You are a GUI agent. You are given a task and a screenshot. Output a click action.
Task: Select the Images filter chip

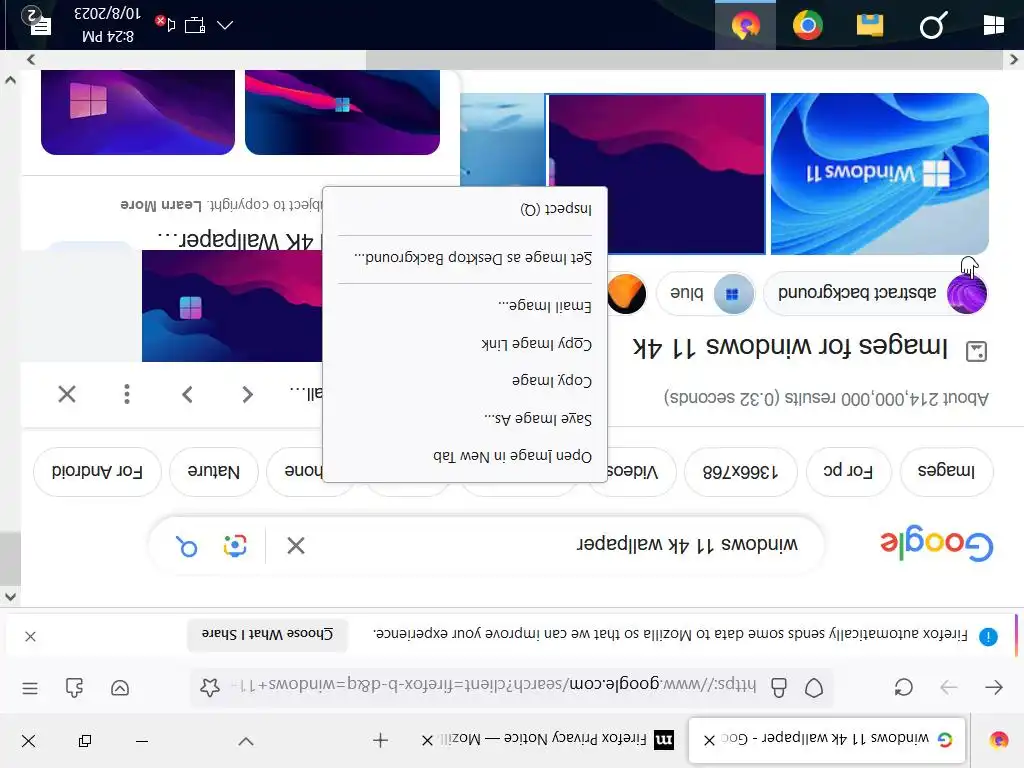[x=946, y=471]
